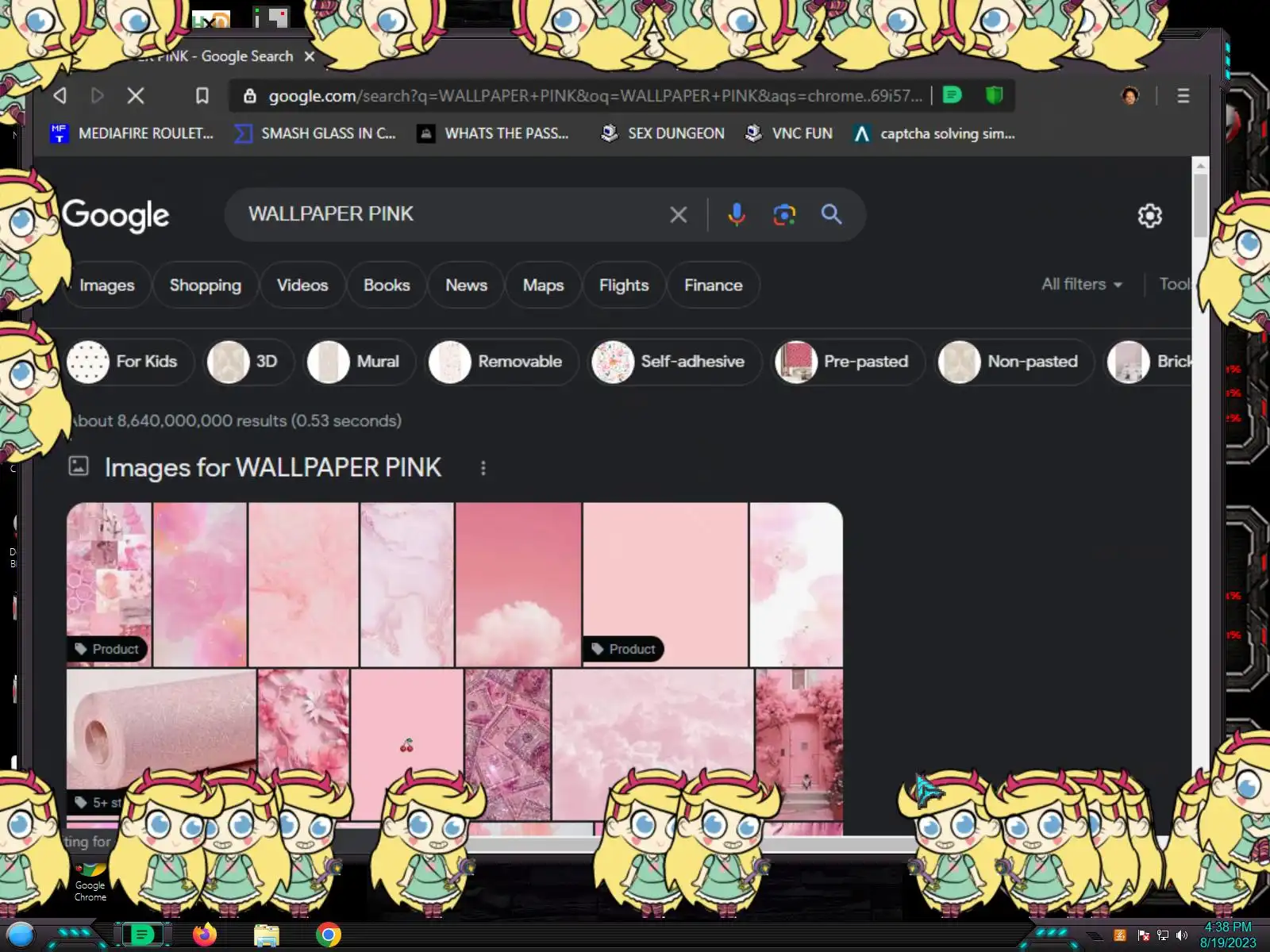
Task: Open the browser hamburger menu
Action: 1183,96
